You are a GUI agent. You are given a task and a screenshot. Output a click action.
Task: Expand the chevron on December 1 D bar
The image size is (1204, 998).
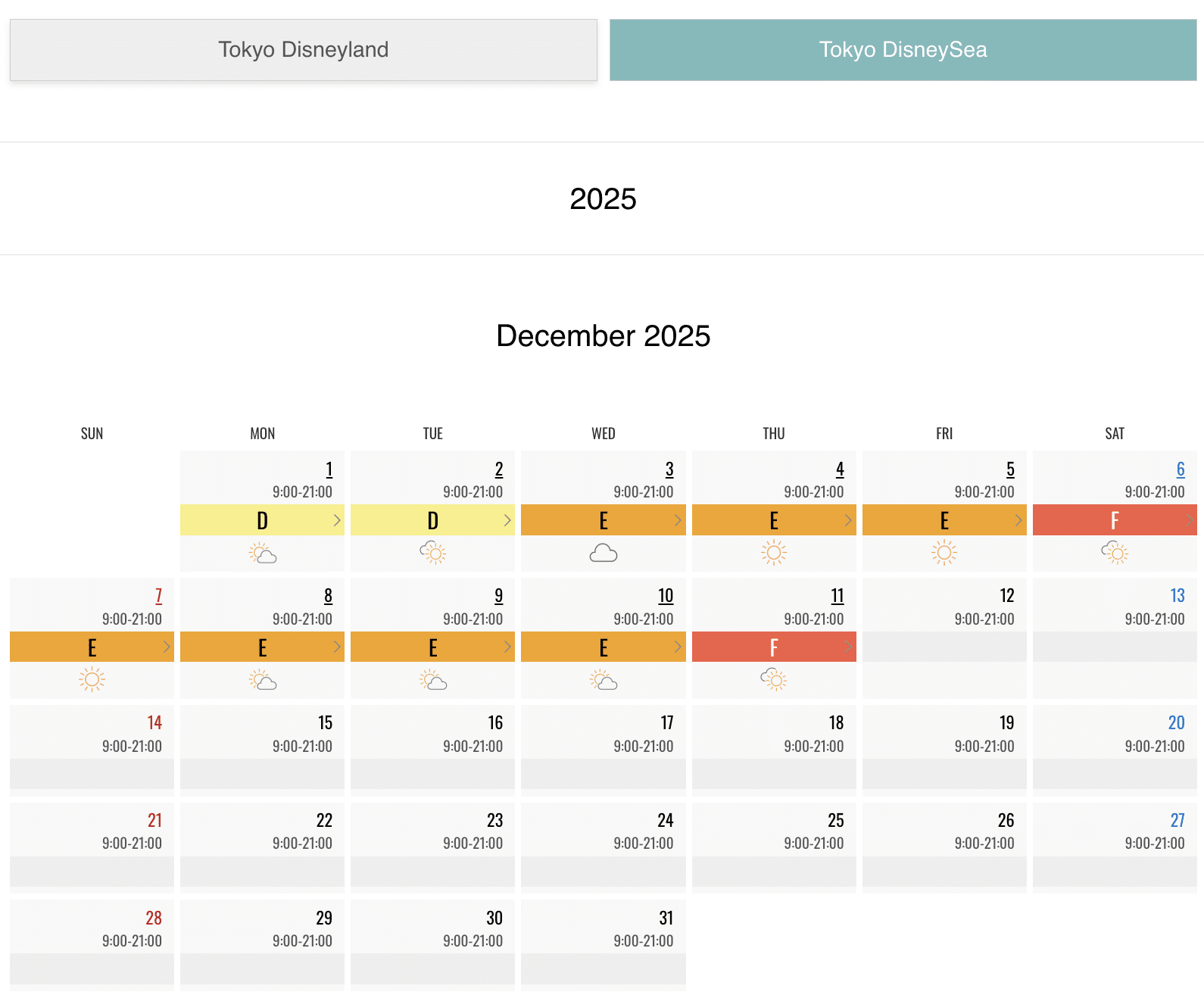[337, 520]
